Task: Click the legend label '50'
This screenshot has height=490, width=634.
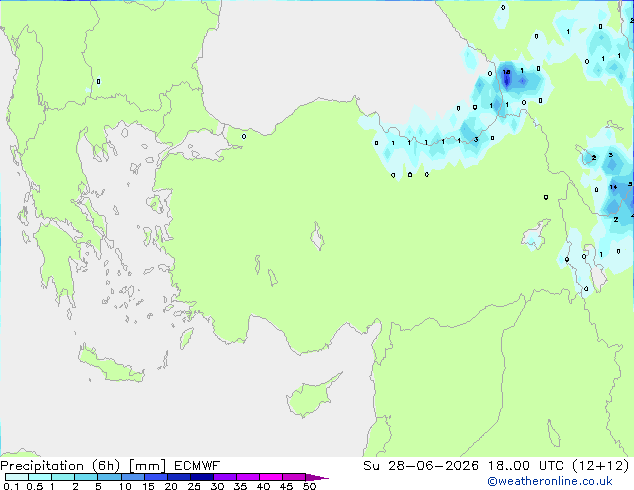Action: coord(310,486)
